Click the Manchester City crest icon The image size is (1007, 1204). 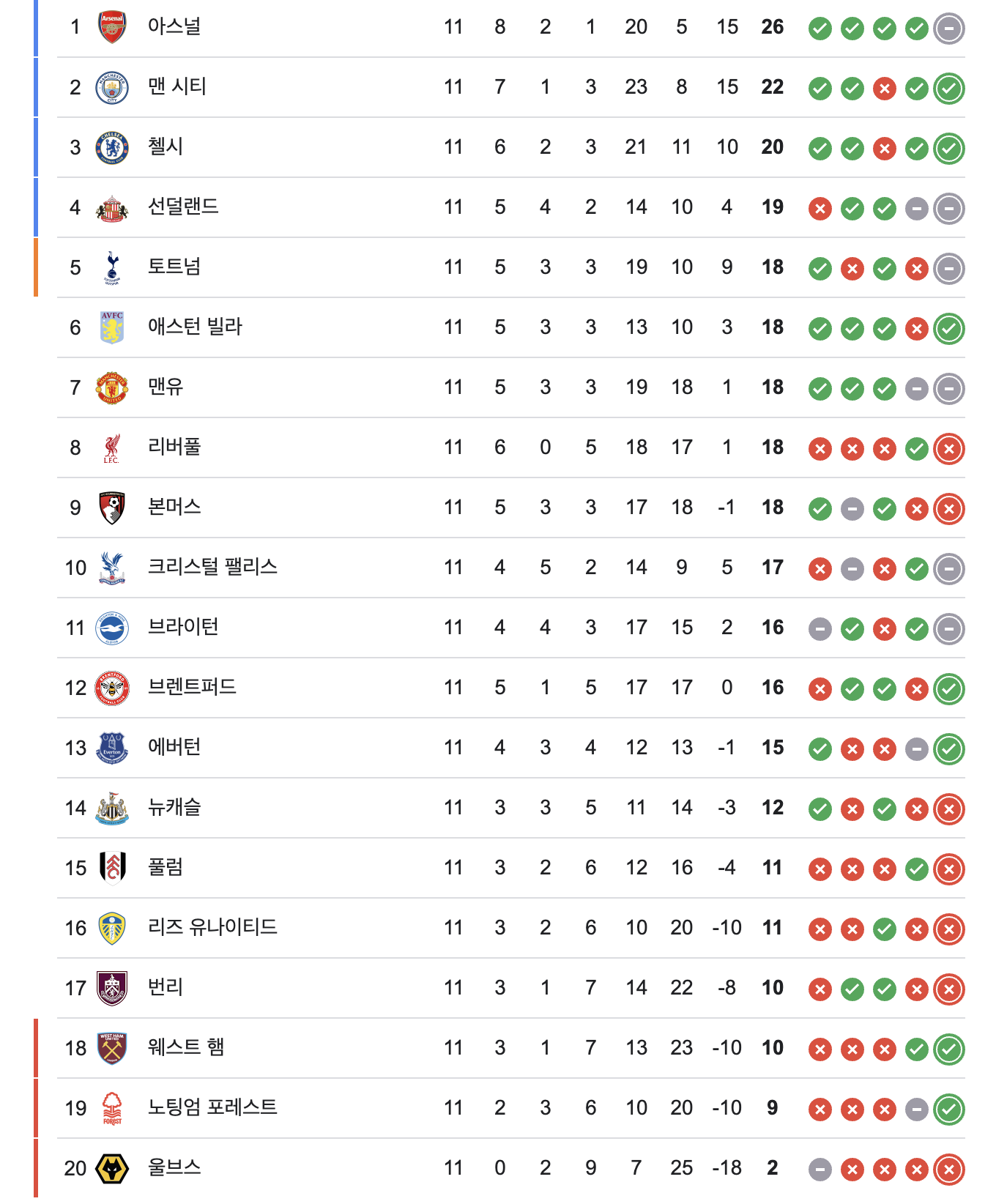(112, 87)
